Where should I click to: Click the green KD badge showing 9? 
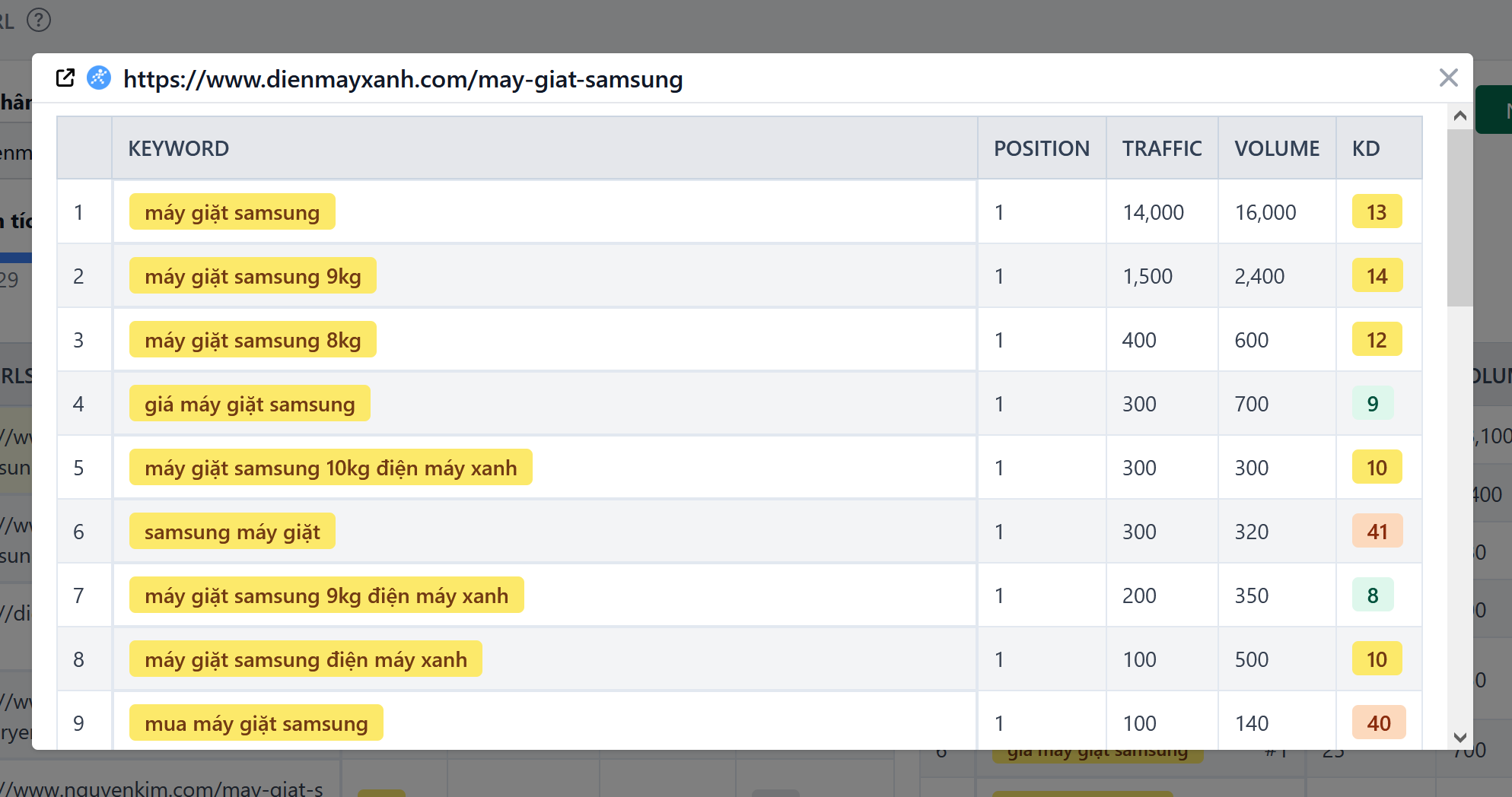(x=1372, y=404)
